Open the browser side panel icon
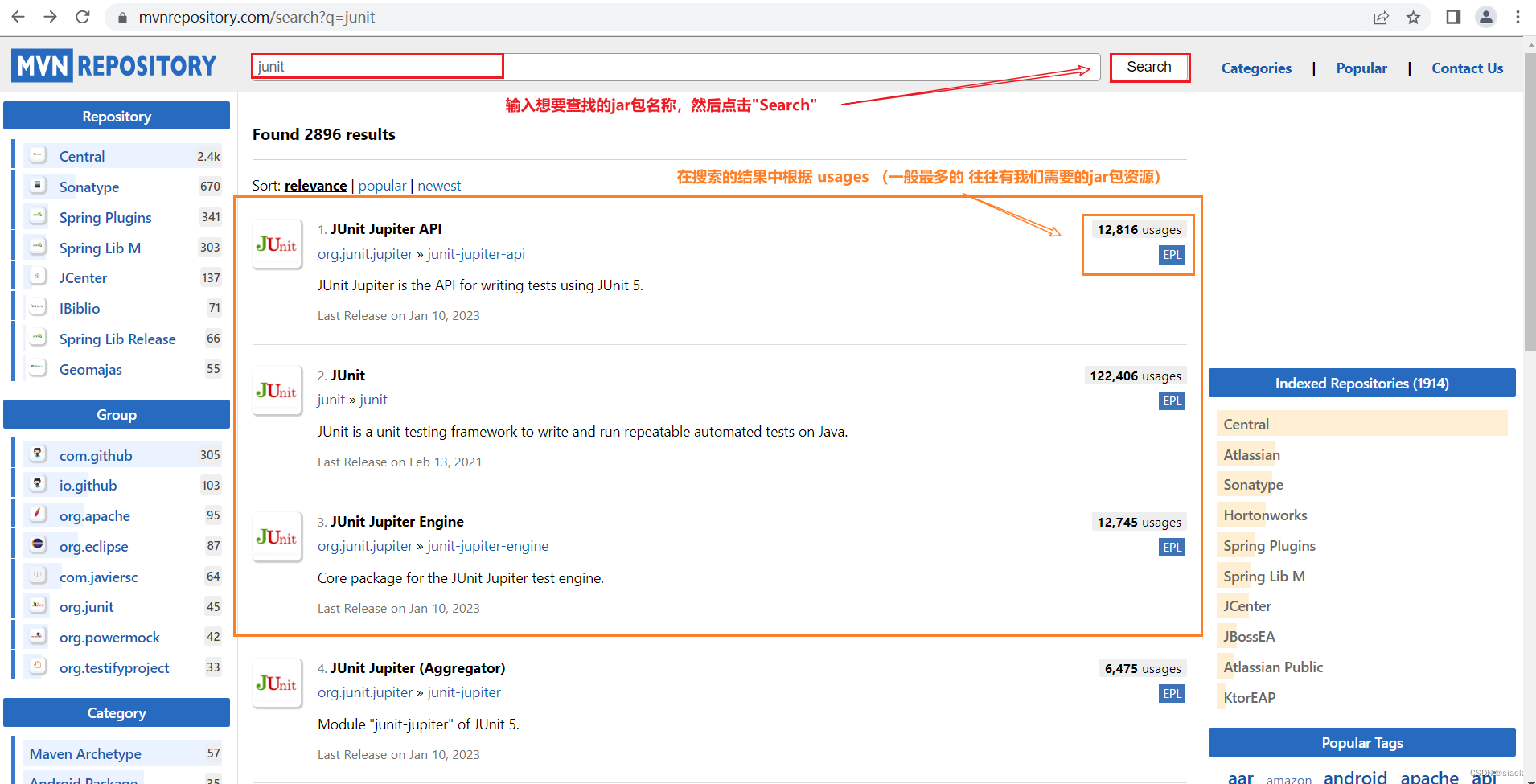The width and height of the screenshot is (1536, 784). (1453, 17)
